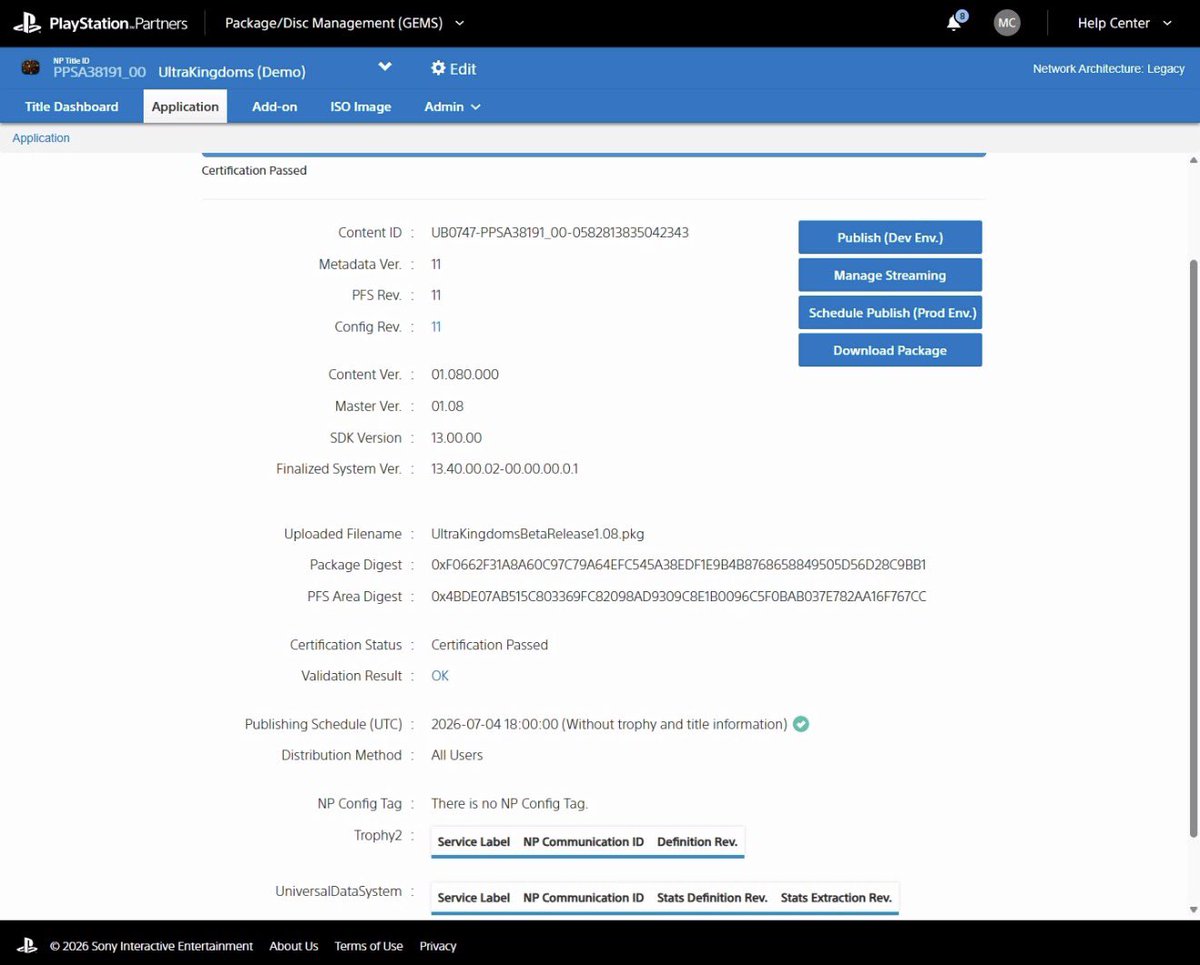Open the Validation Result OK link

pyautogui.click(x=440, y=676)
